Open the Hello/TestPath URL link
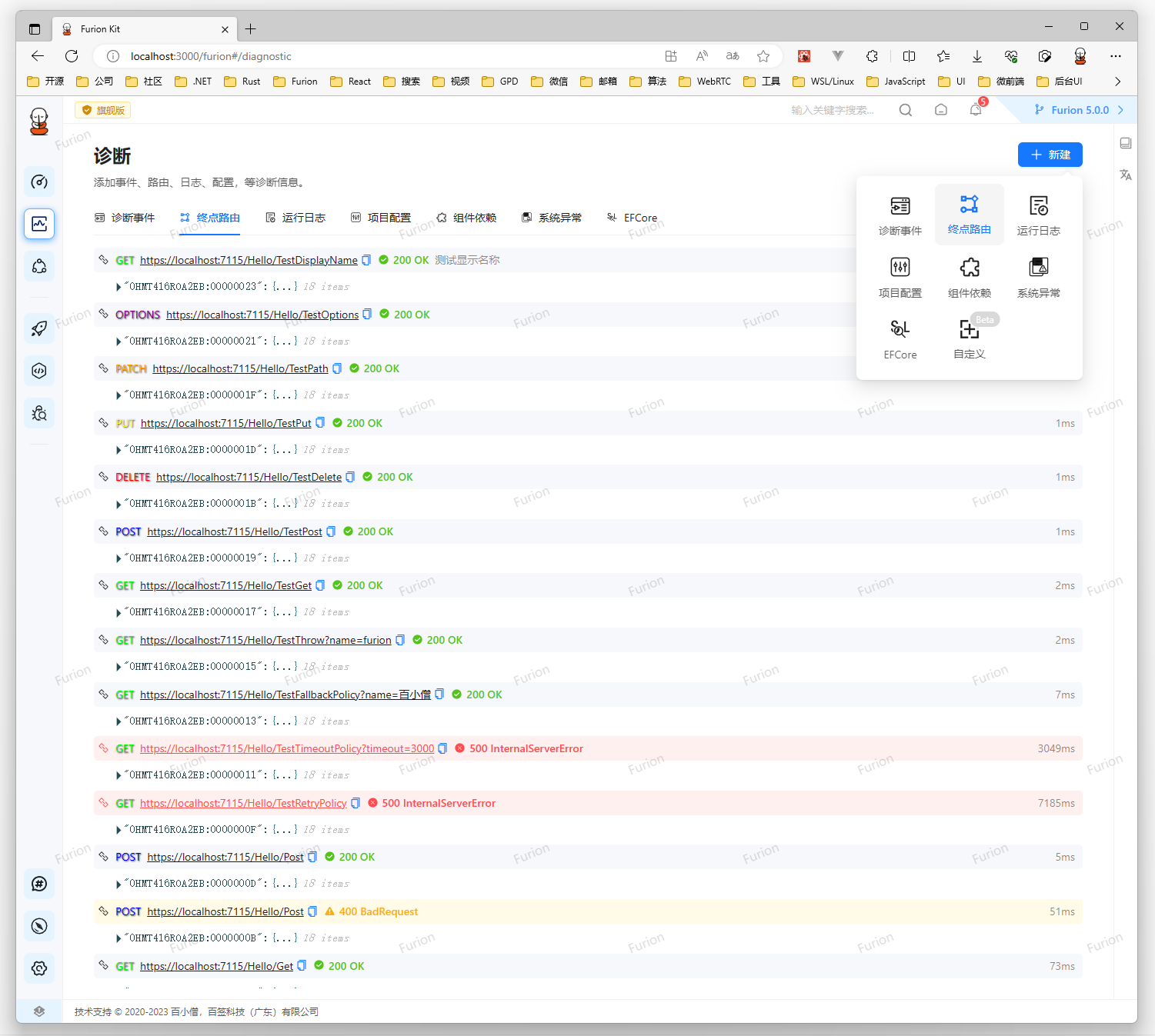This screenshot has height=1036, width=1155. click(240, 368)
